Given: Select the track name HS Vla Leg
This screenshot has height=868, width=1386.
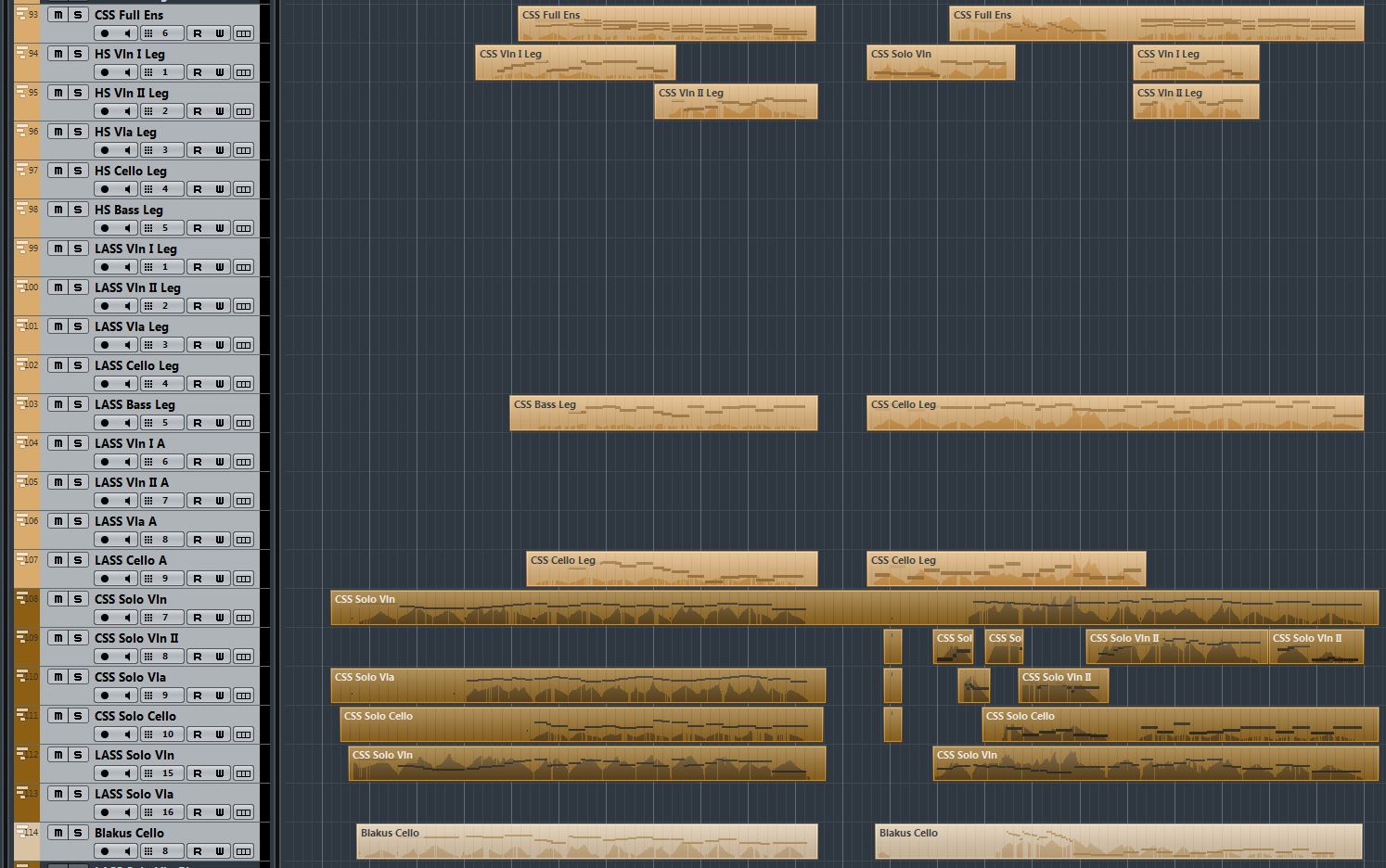Looking at the screenshot, I should 125,132.
